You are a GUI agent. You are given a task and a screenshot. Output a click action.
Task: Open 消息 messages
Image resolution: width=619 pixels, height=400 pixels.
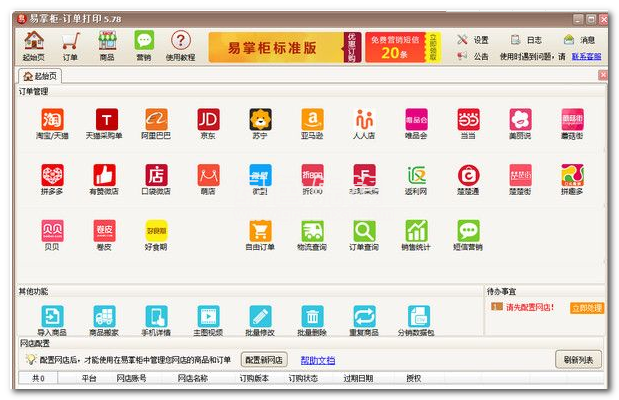tap(579, 40)
